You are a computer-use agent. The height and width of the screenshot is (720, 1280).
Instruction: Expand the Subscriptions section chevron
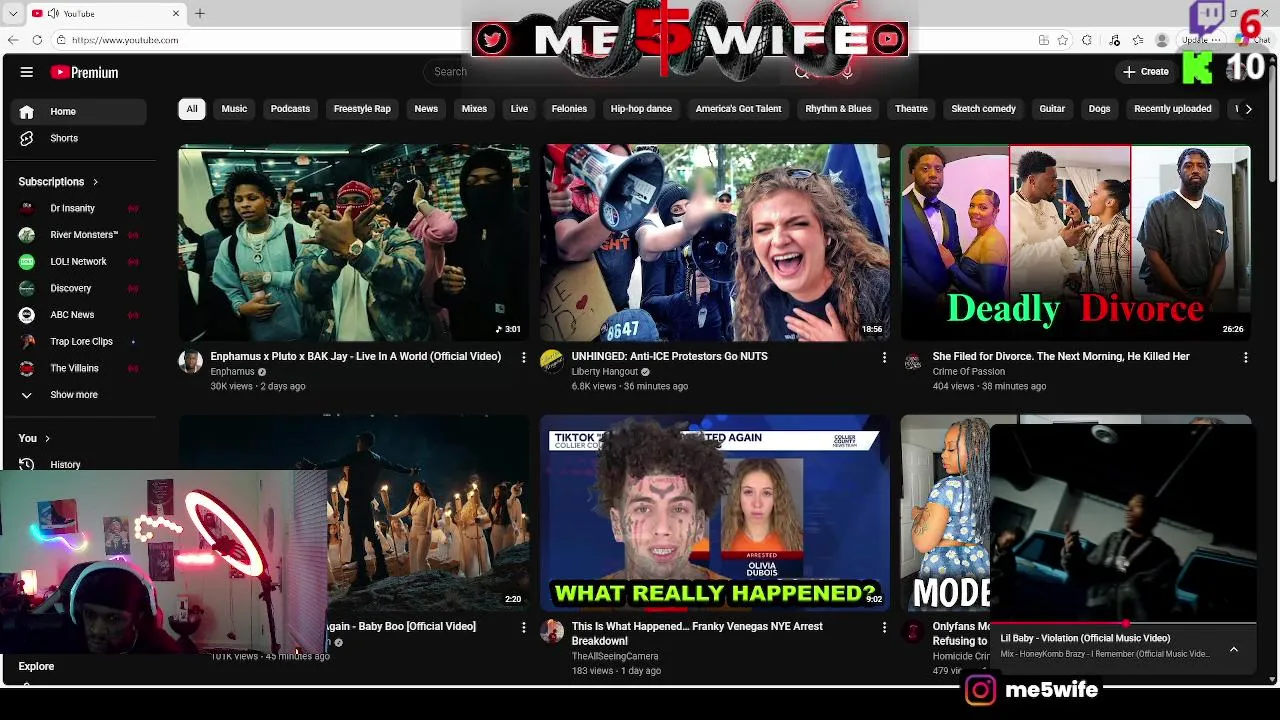[x=96, y=182]
